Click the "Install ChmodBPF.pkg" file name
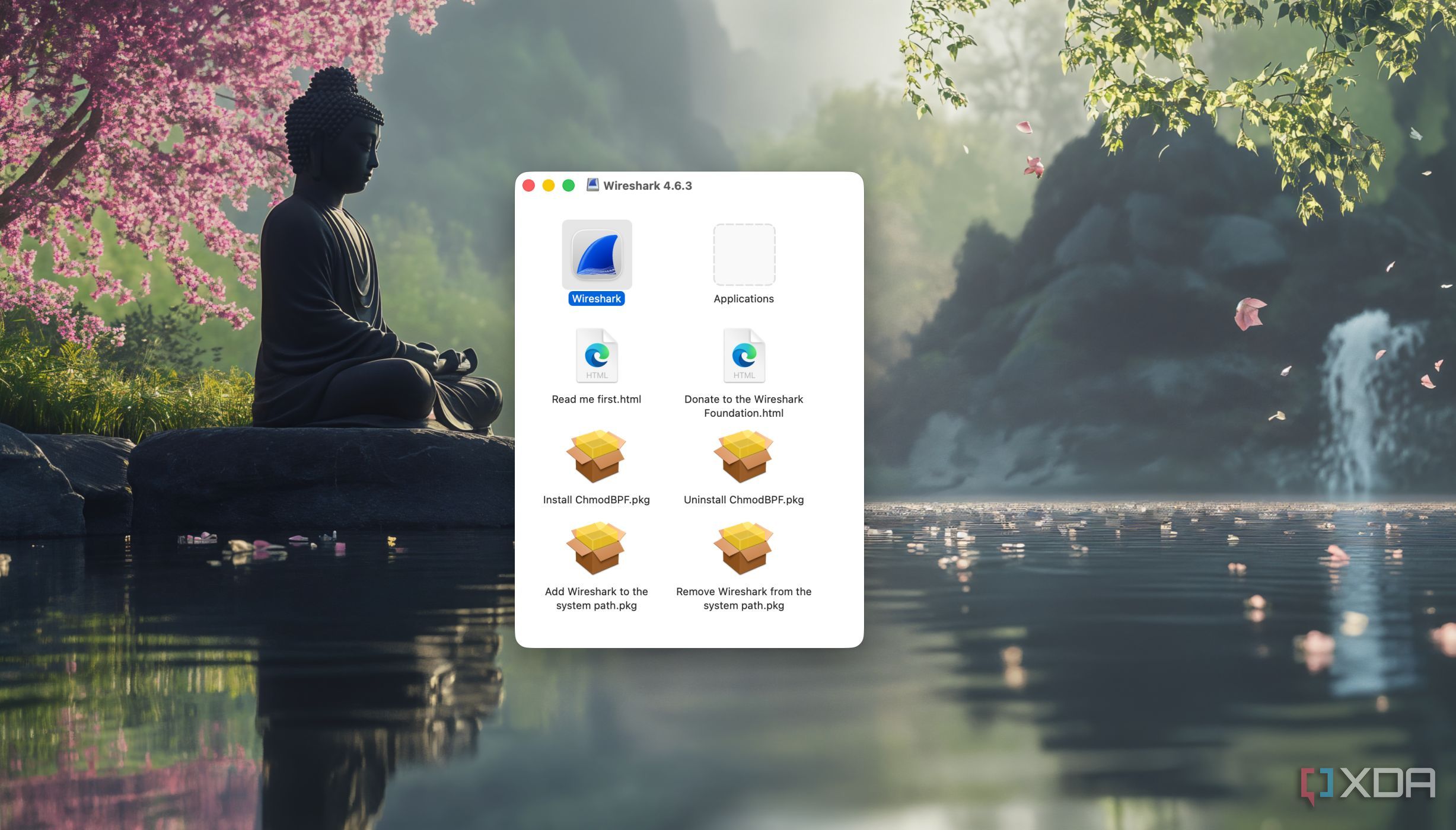 pyautogui.click(x=597, y=500)
